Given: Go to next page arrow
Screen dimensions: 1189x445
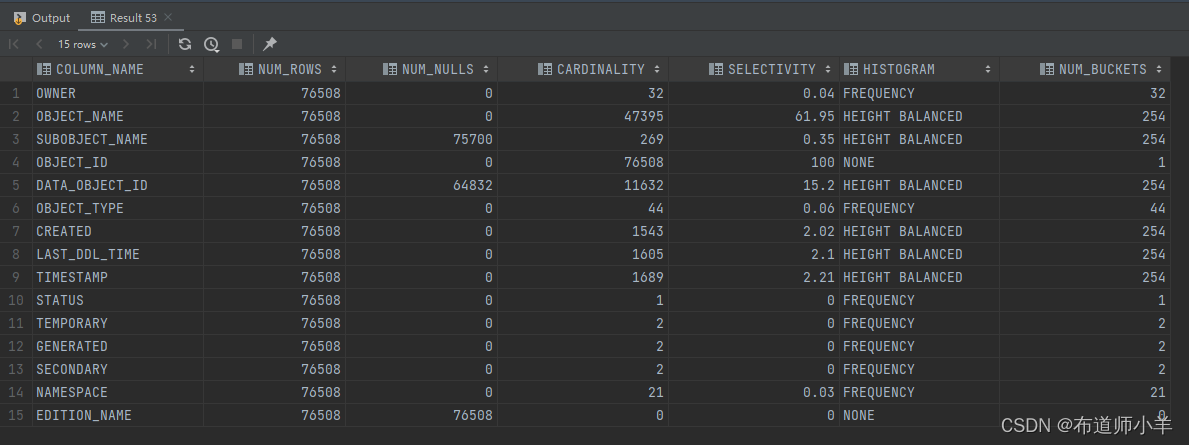Looking at the screenshot, I should click(126, 44).
